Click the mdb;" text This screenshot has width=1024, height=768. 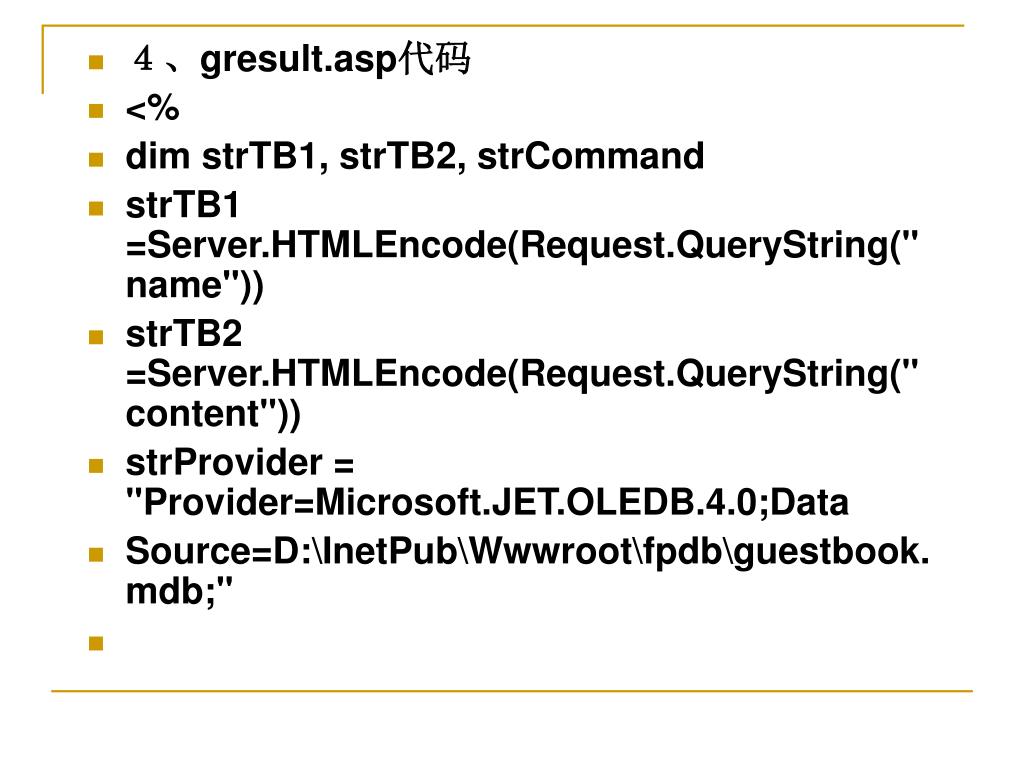click(179, 591)
